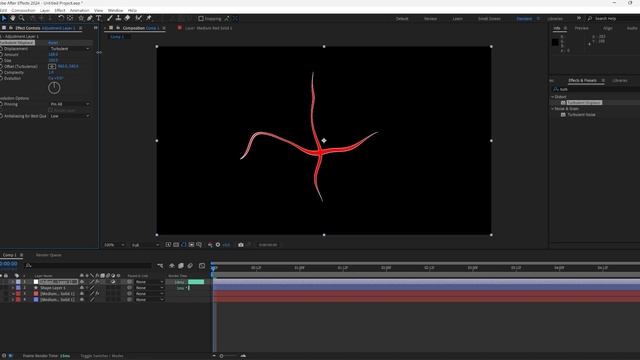Open the viewer resolution Full dropdown

(145, 245)
